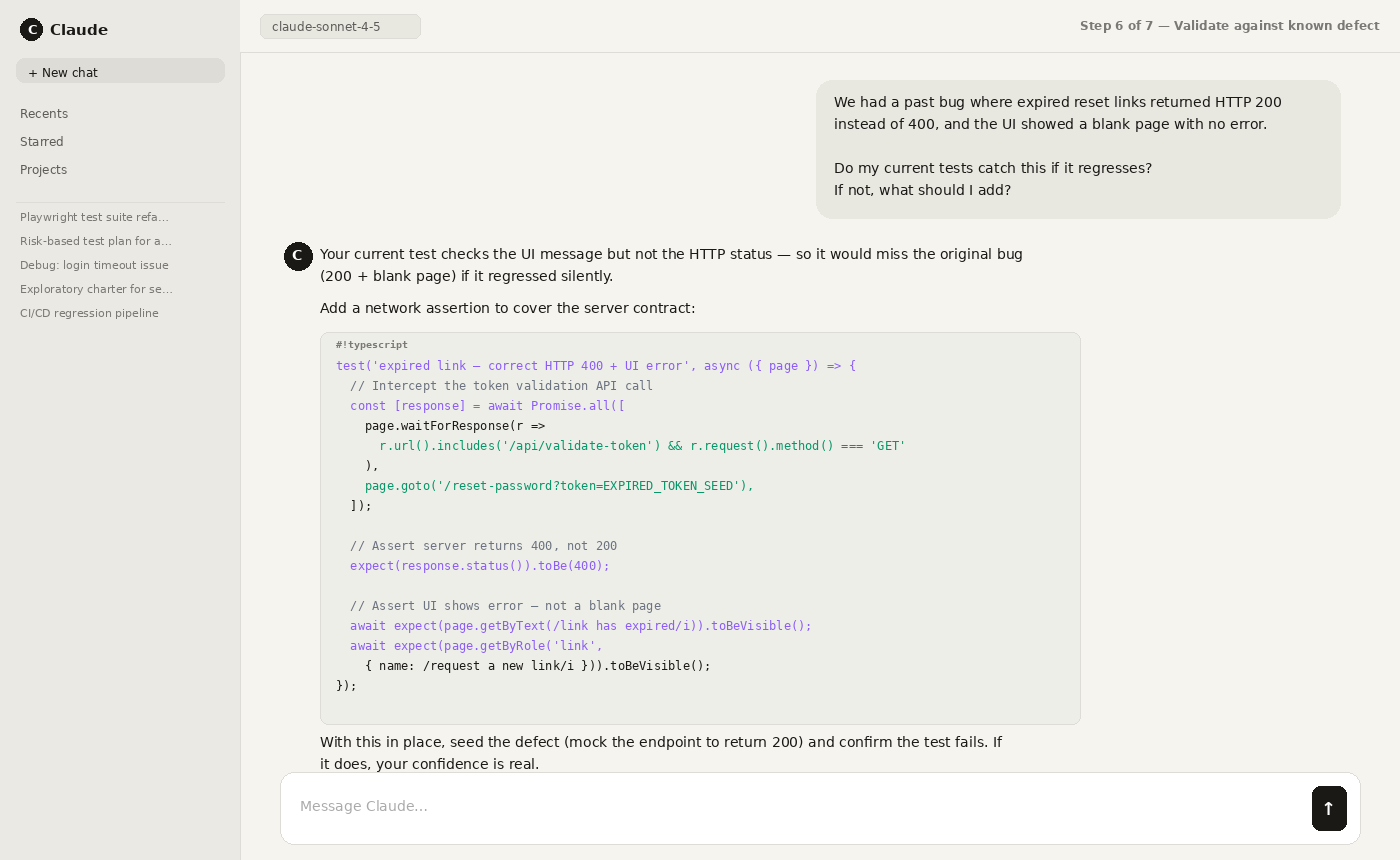Select the Debug: login timeout issue chat
Viewport: 1400px width, 860px height.
coord(94,264)
